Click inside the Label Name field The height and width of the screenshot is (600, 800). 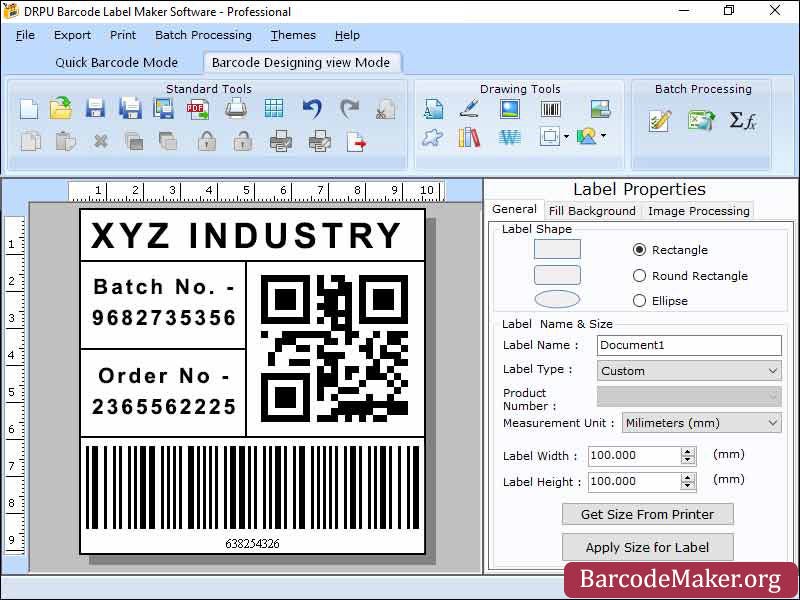coord(688,344)
